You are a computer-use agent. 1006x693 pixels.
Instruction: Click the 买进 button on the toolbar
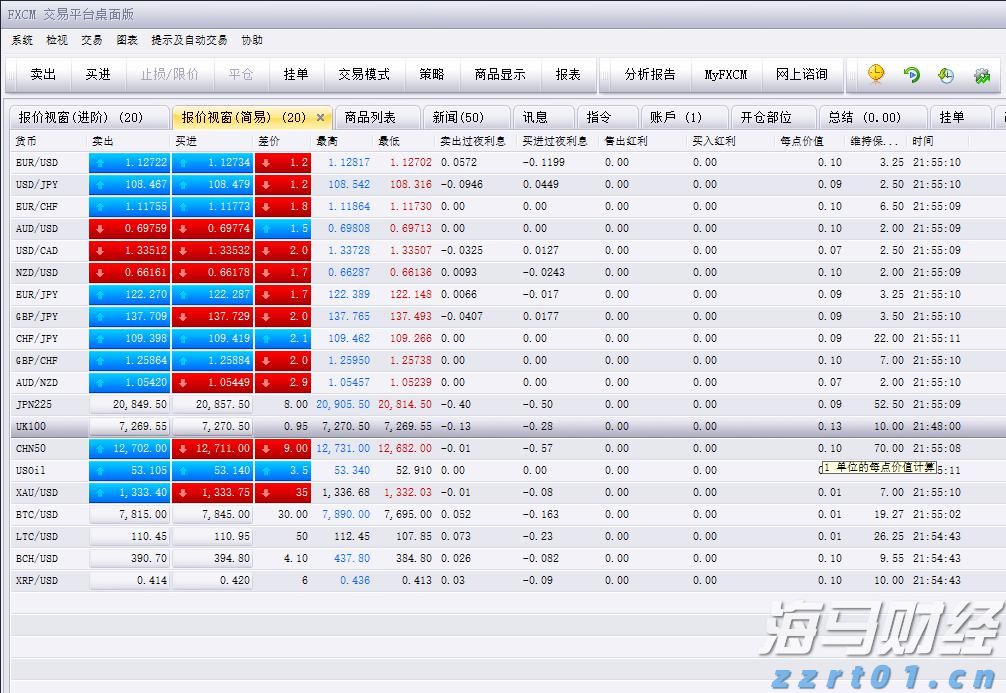coord(97,74)
